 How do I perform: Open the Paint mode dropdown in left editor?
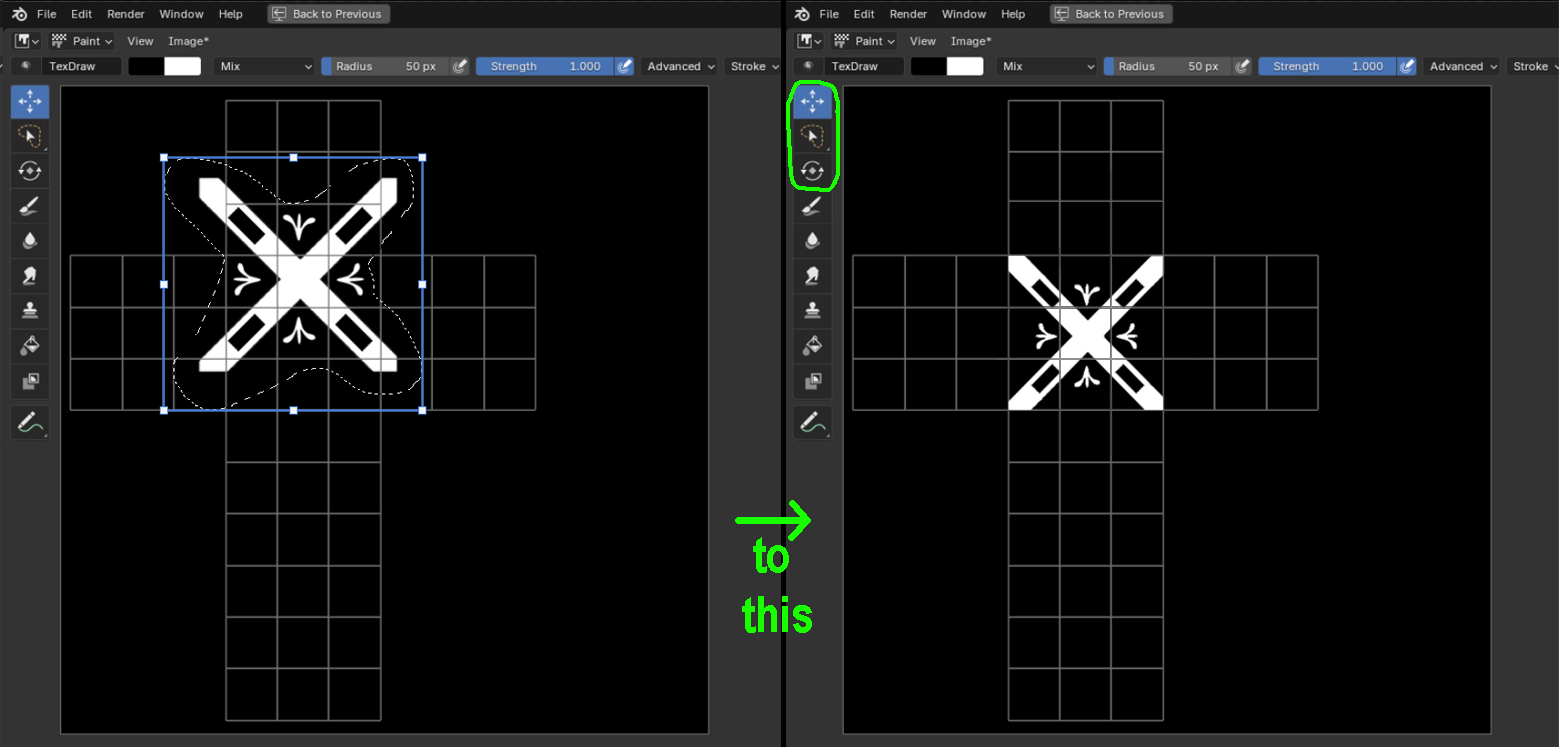tap(82, 41)
